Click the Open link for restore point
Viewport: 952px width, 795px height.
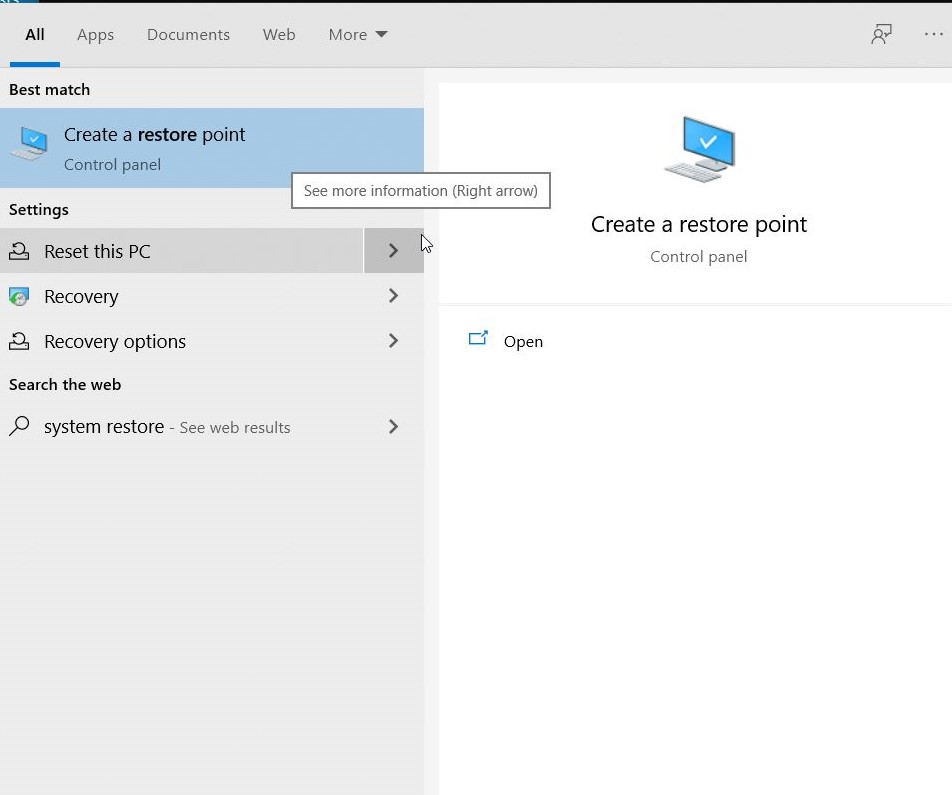point(523,342)
